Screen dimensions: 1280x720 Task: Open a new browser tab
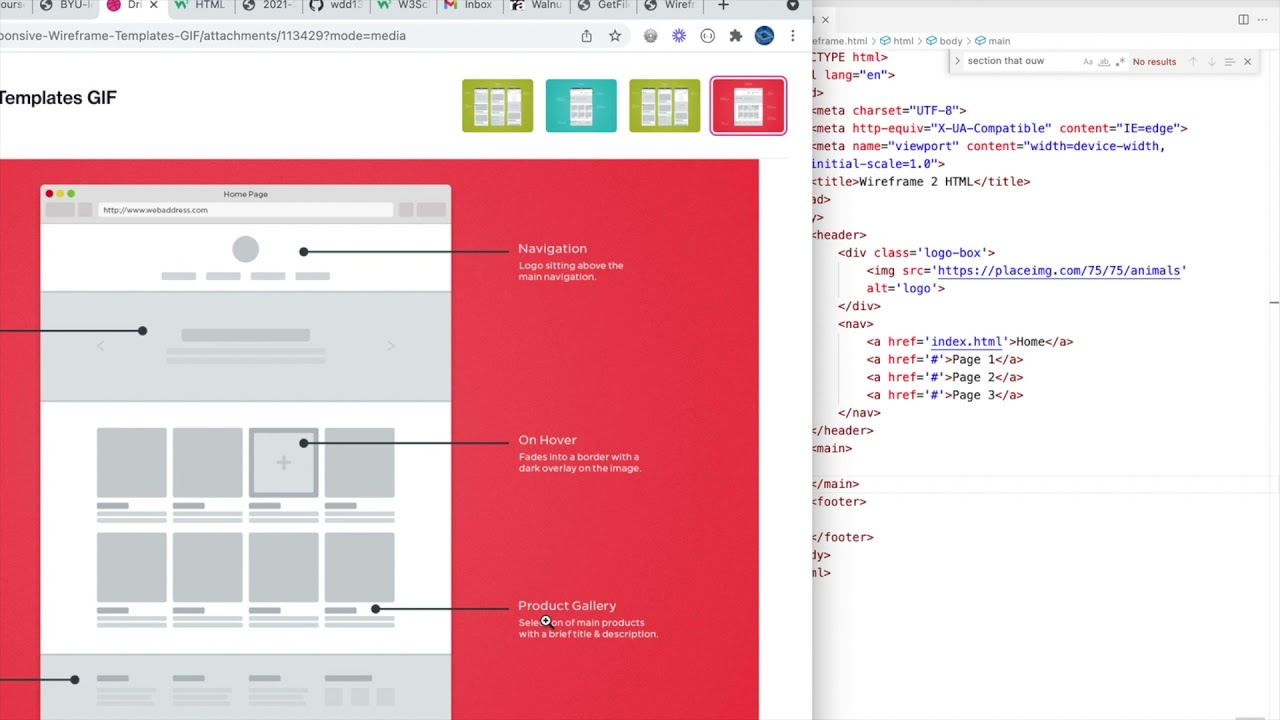pos(723,5)
